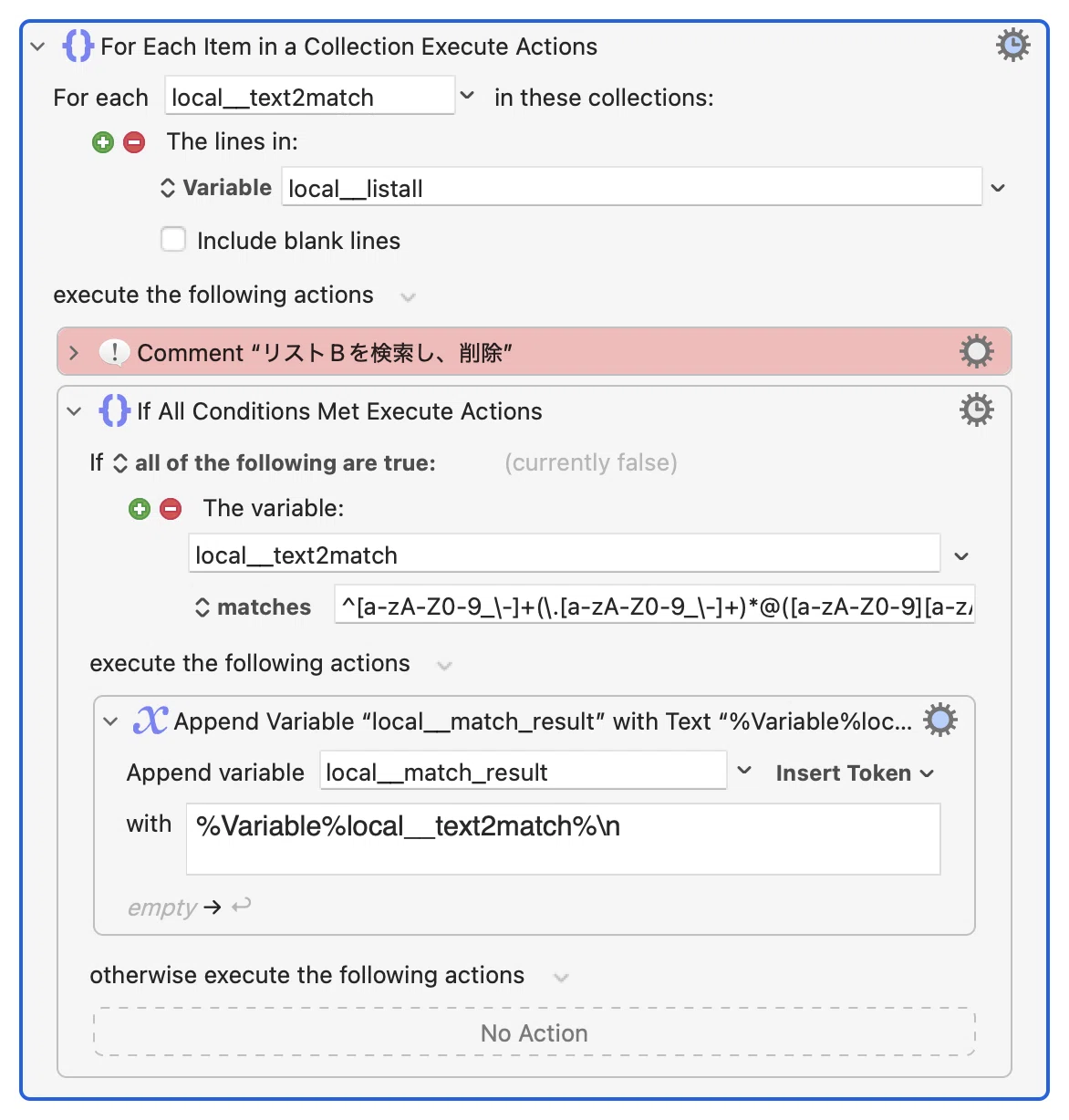Image resolution: width=1069 pixels, height=1120 pixels.
Task: Click the 'empty' result text
Action: [x=162, y=907]
